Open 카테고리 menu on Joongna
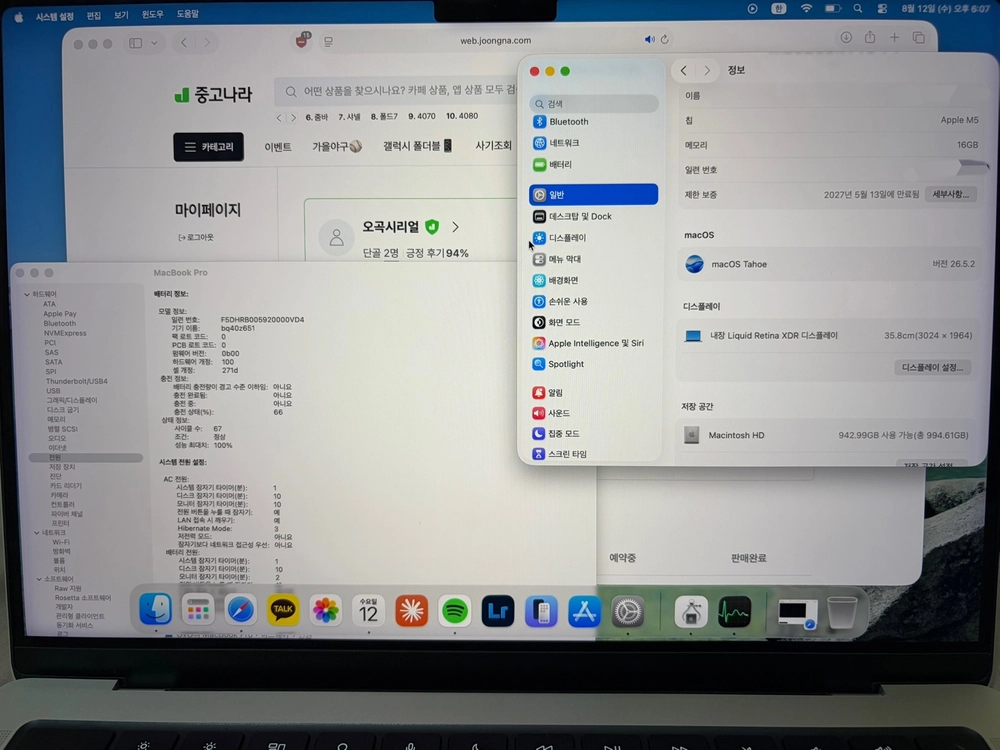Screen dimensions: 1000x750 tap(209, 147)
